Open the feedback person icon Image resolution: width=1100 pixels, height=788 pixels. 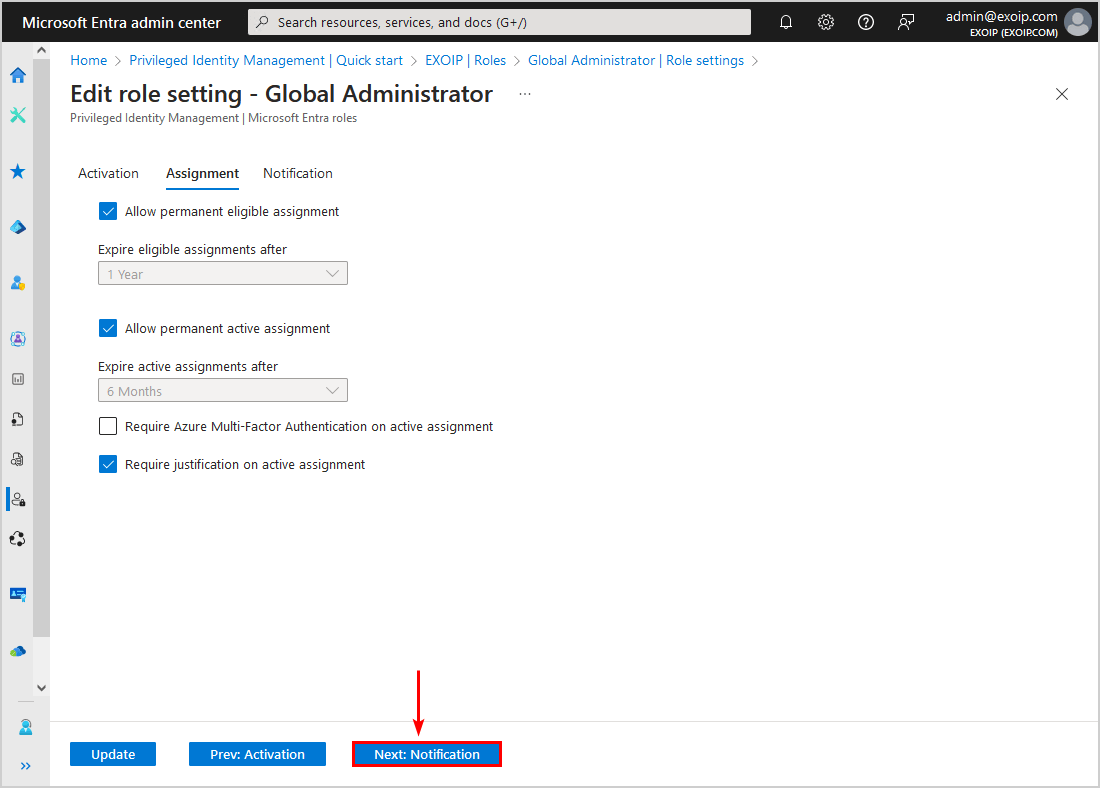[x=906, y=22]
